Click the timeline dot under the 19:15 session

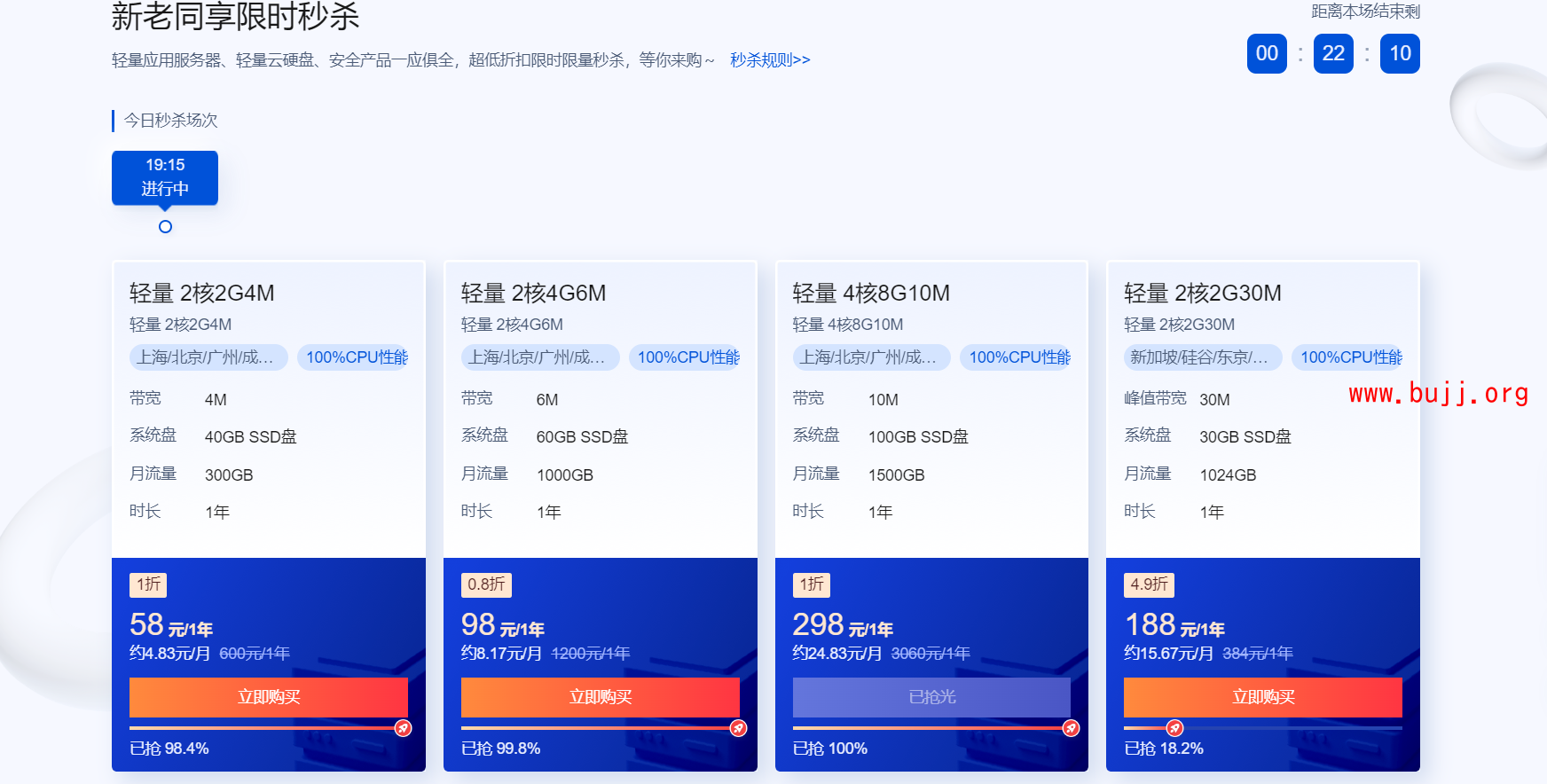coord(165,227)
